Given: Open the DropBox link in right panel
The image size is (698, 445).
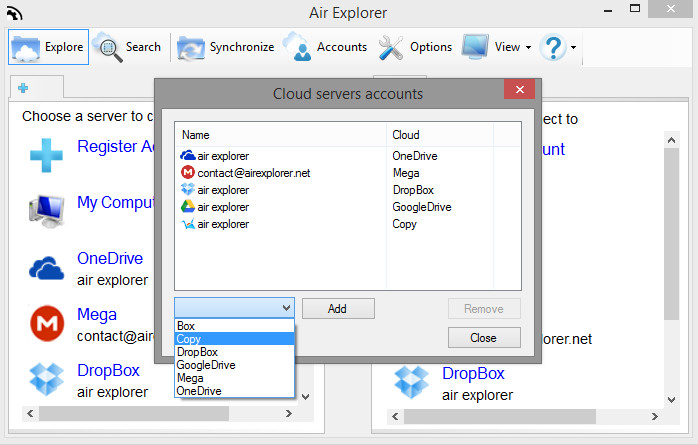Looking at the screenshot, I should 473,373.
